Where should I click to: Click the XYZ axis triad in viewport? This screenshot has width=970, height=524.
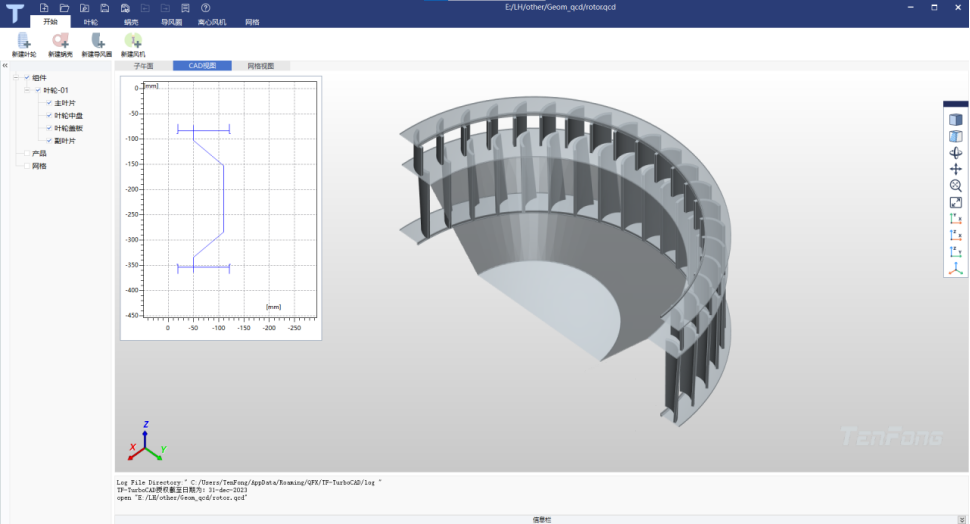[x=147, y=442]
